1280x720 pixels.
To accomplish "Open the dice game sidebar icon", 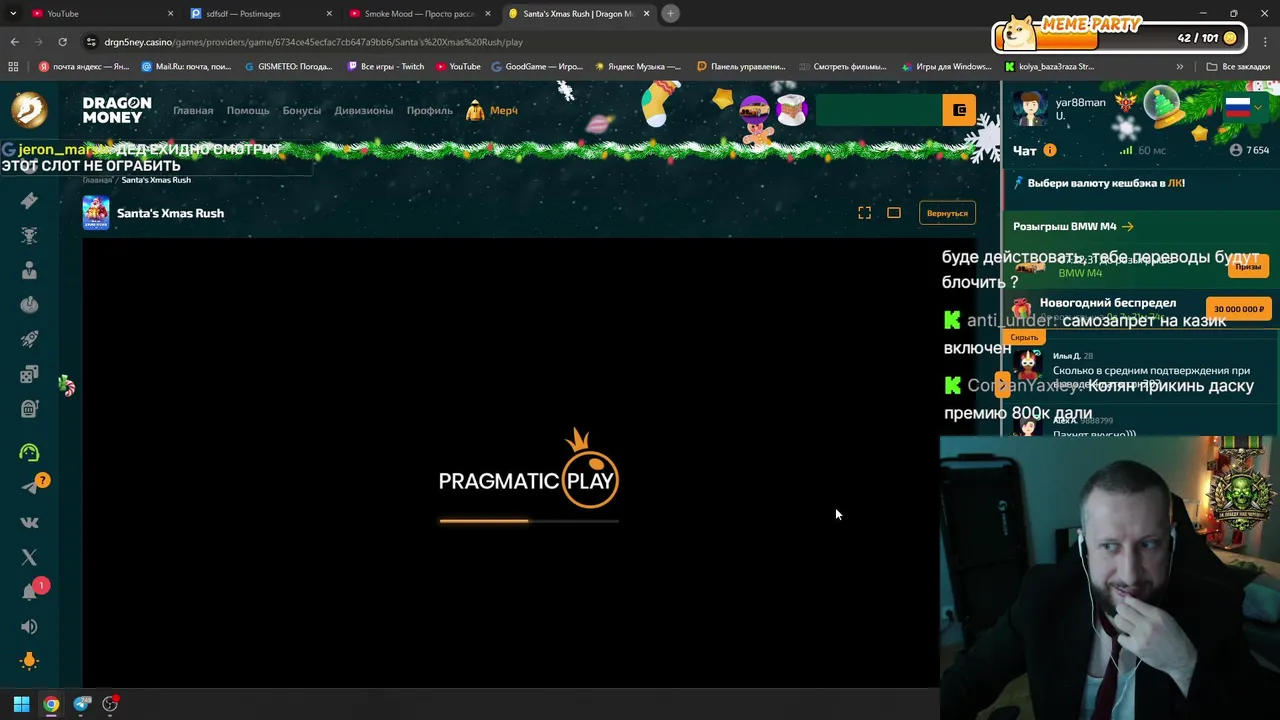I will click(x=29, y=374).
